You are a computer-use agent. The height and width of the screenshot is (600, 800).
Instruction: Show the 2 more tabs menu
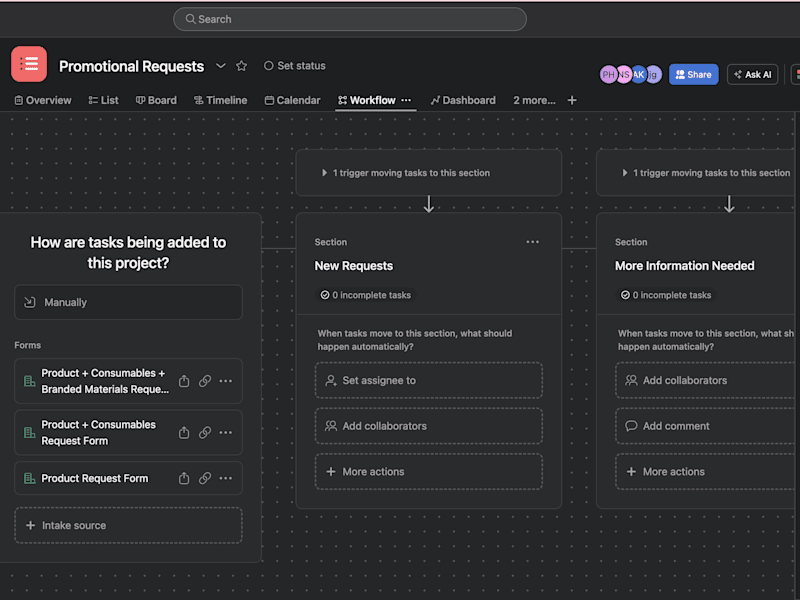click(534, 100)
